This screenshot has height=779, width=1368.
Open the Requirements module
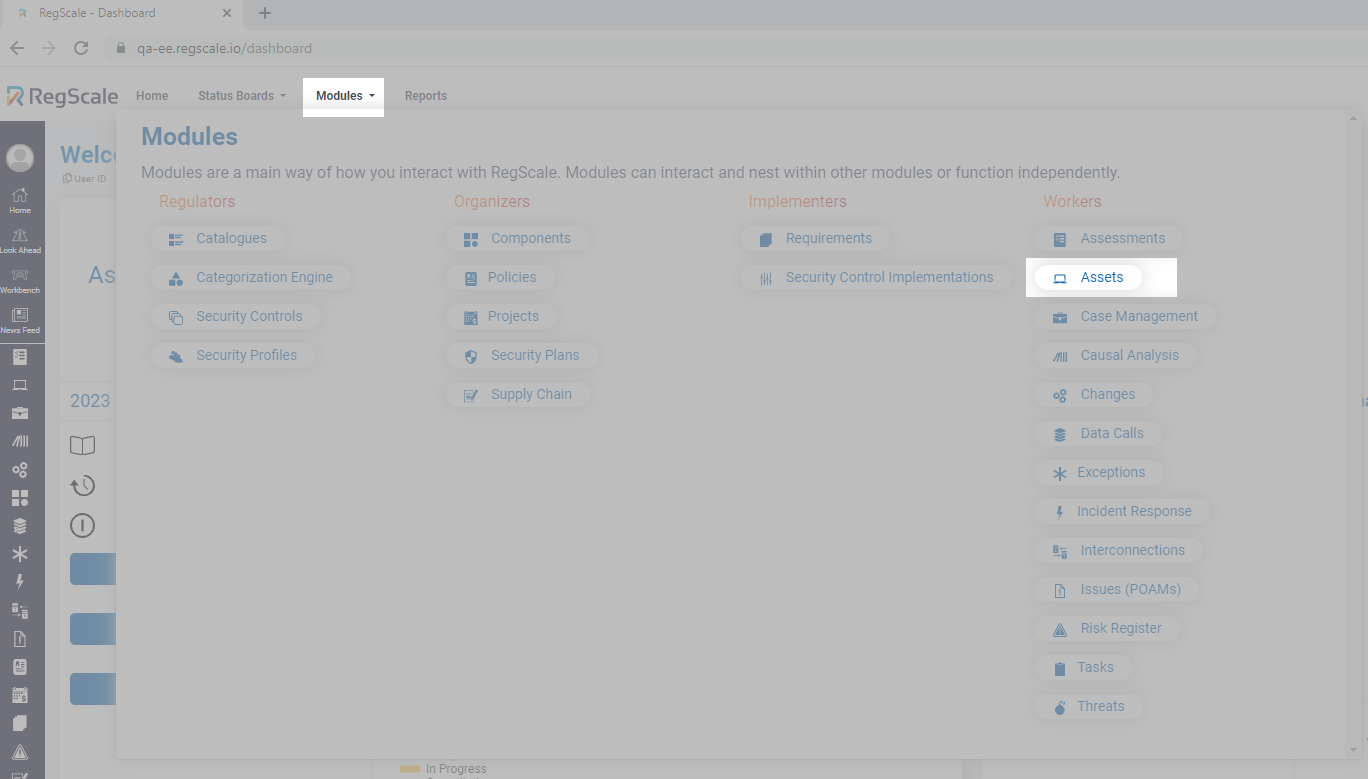pos(816,239)
